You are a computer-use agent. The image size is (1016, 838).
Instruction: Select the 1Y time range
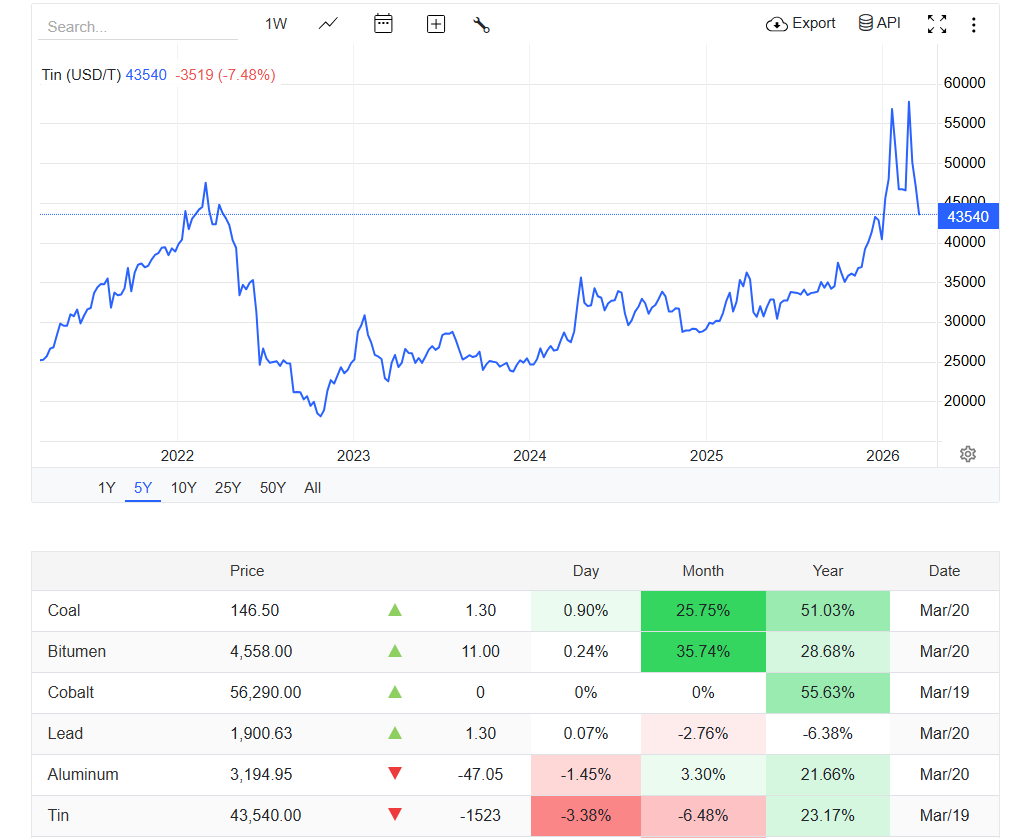pyautogui.click(x=107, y=488)
